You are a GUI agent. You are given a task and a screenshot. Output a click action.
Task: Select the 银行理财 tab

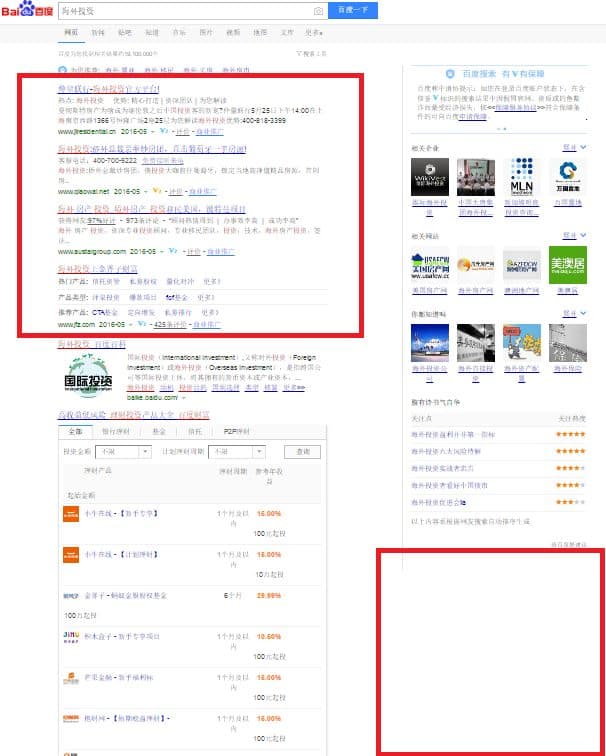coord(115,432)
